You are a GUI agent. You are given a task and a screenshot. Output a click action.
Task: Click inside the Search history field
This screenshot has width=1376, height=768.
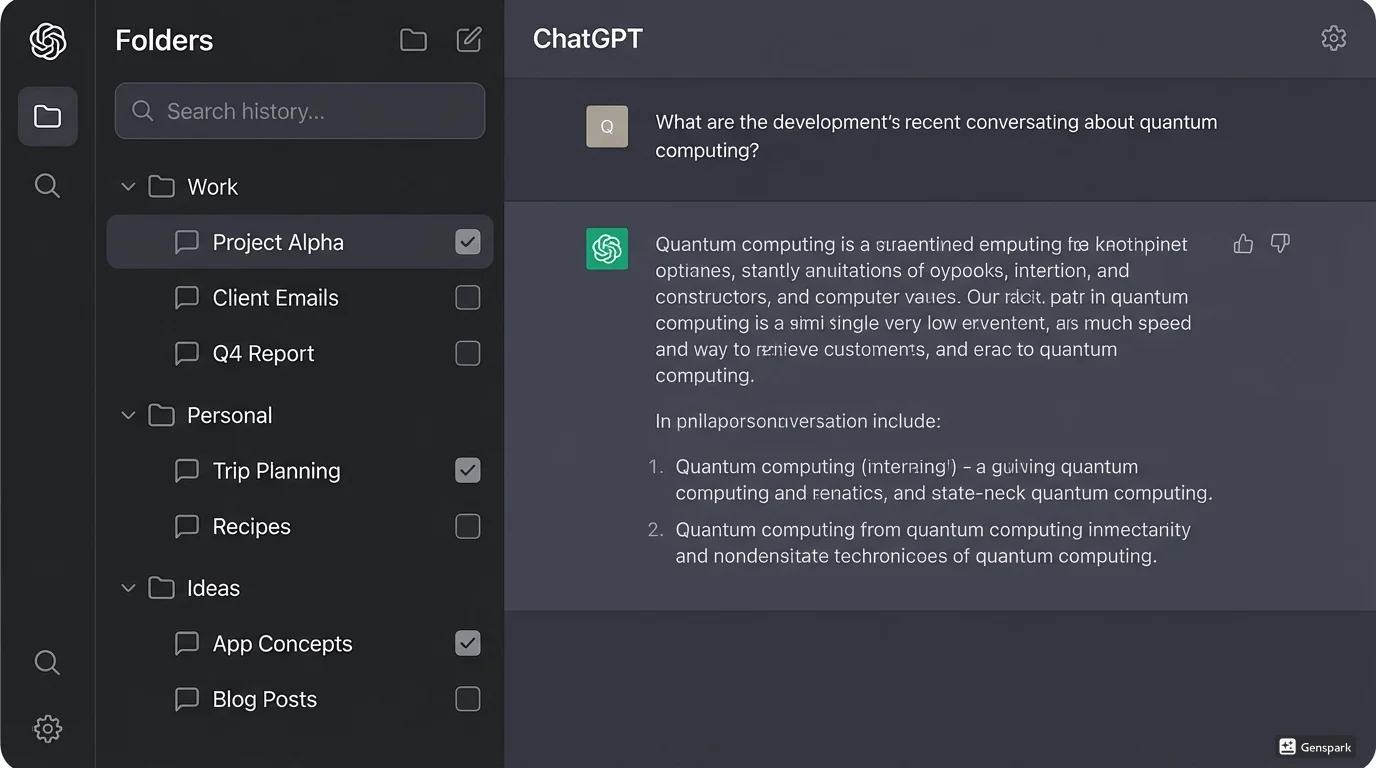(x=299, y=111)
